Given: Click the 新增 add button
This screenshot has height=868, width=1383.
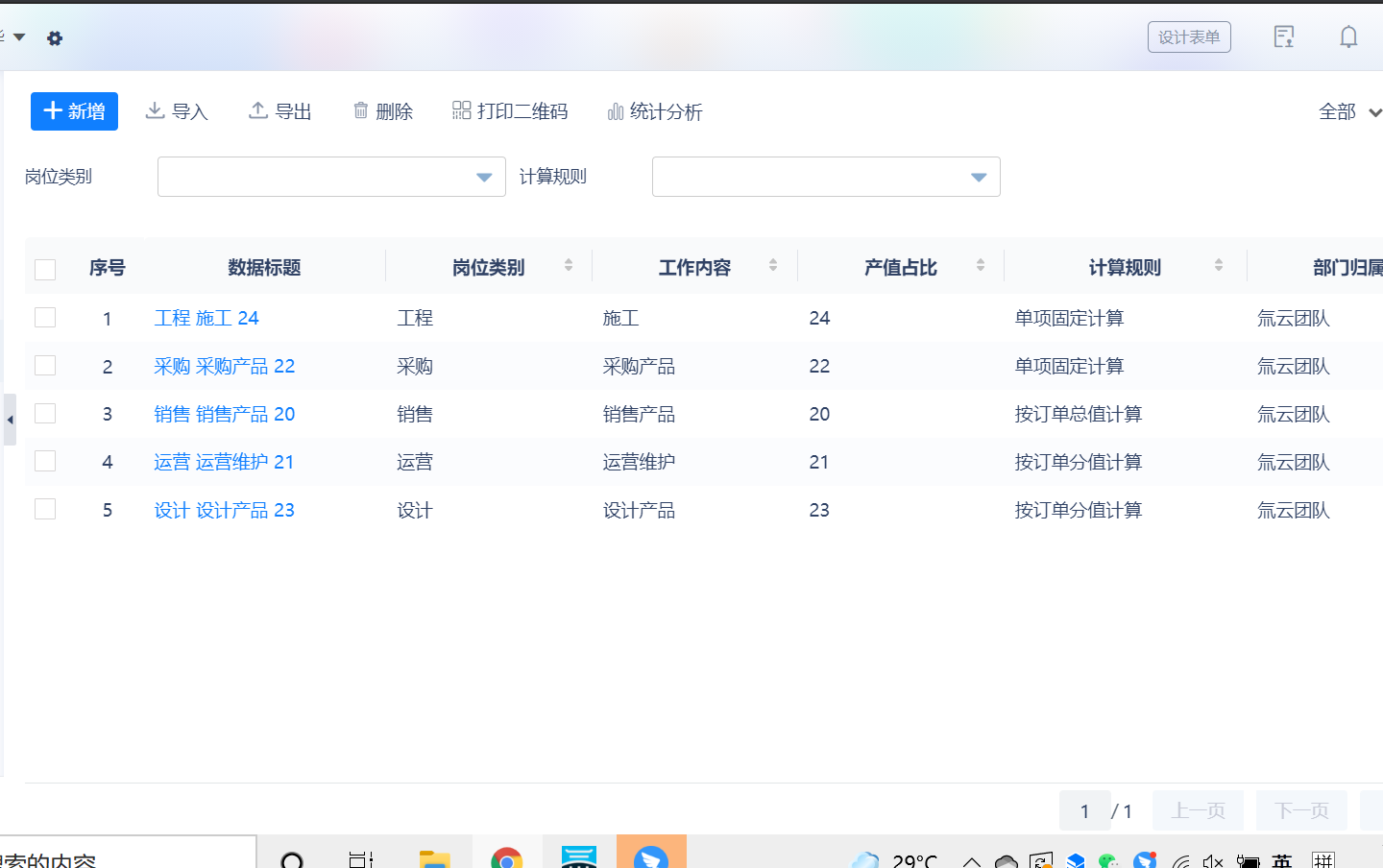Looking at the screenshot, I should coord(74,111).
